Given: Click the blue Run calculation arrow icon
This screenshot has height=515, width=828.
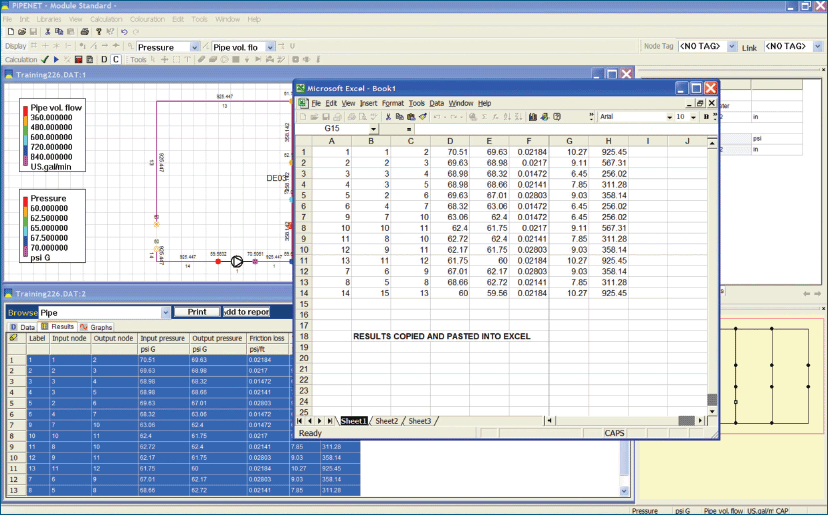Looking at the screenshot, I should coord(56,60).
